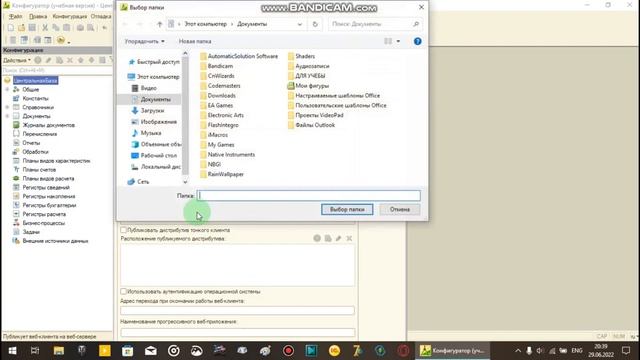
Task: Click the pencil Edit icon in configuration panel
Action: pyautogui.click(x=49, y=60)
